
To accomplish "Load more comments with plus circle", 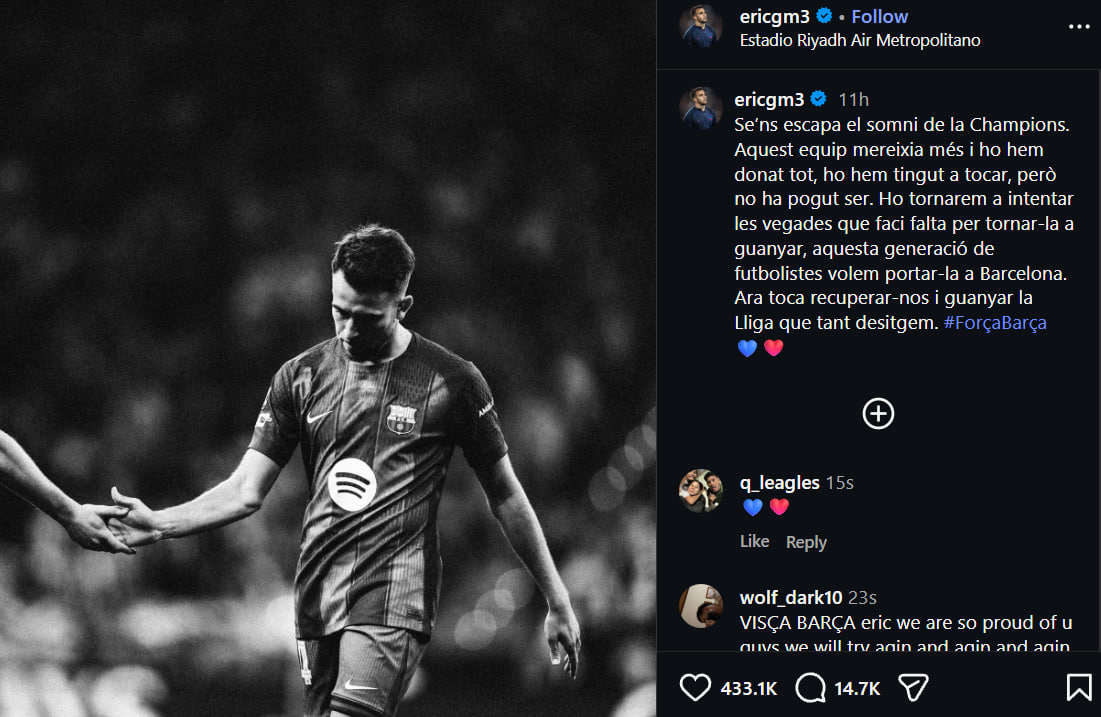I will (878, 414).
